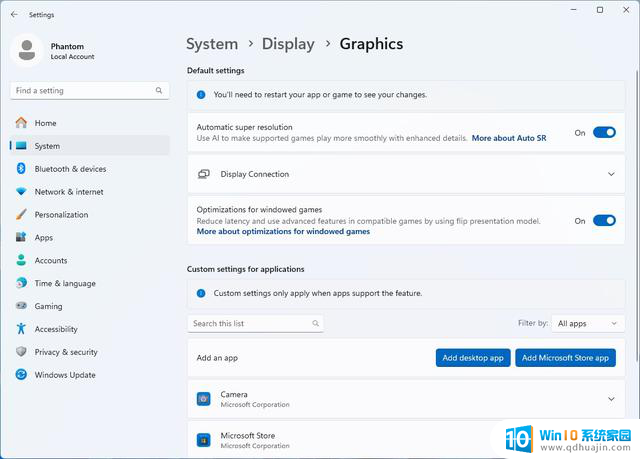The width and height of the screenshot is (640, 459).
Task: Click the info icon beside Custom settings notice
Action: coord(201,293)
